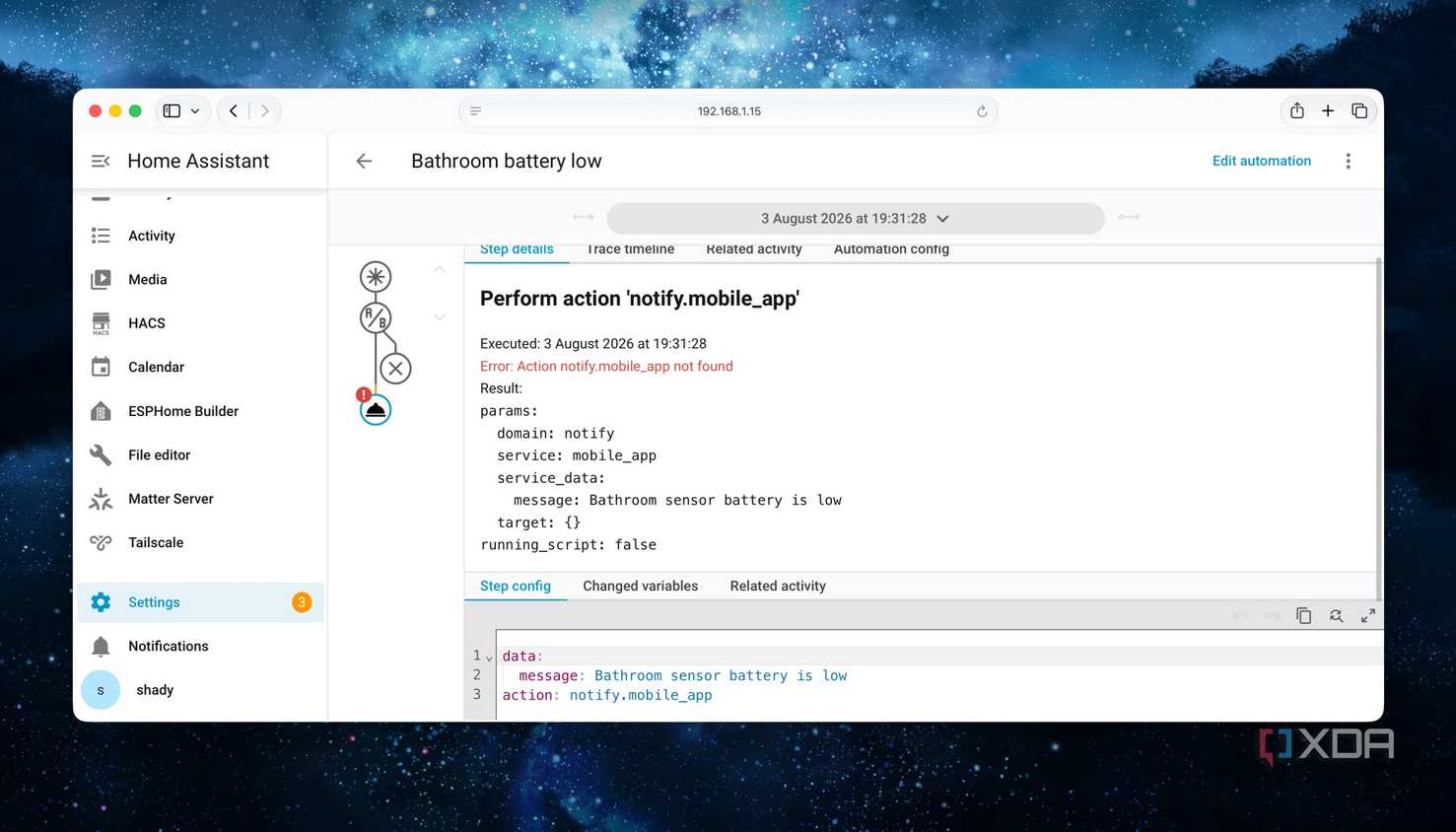The width and height of the screenshot is (1456, 832).
Task: Open the Calendar icon
Action: coord(101,367)
